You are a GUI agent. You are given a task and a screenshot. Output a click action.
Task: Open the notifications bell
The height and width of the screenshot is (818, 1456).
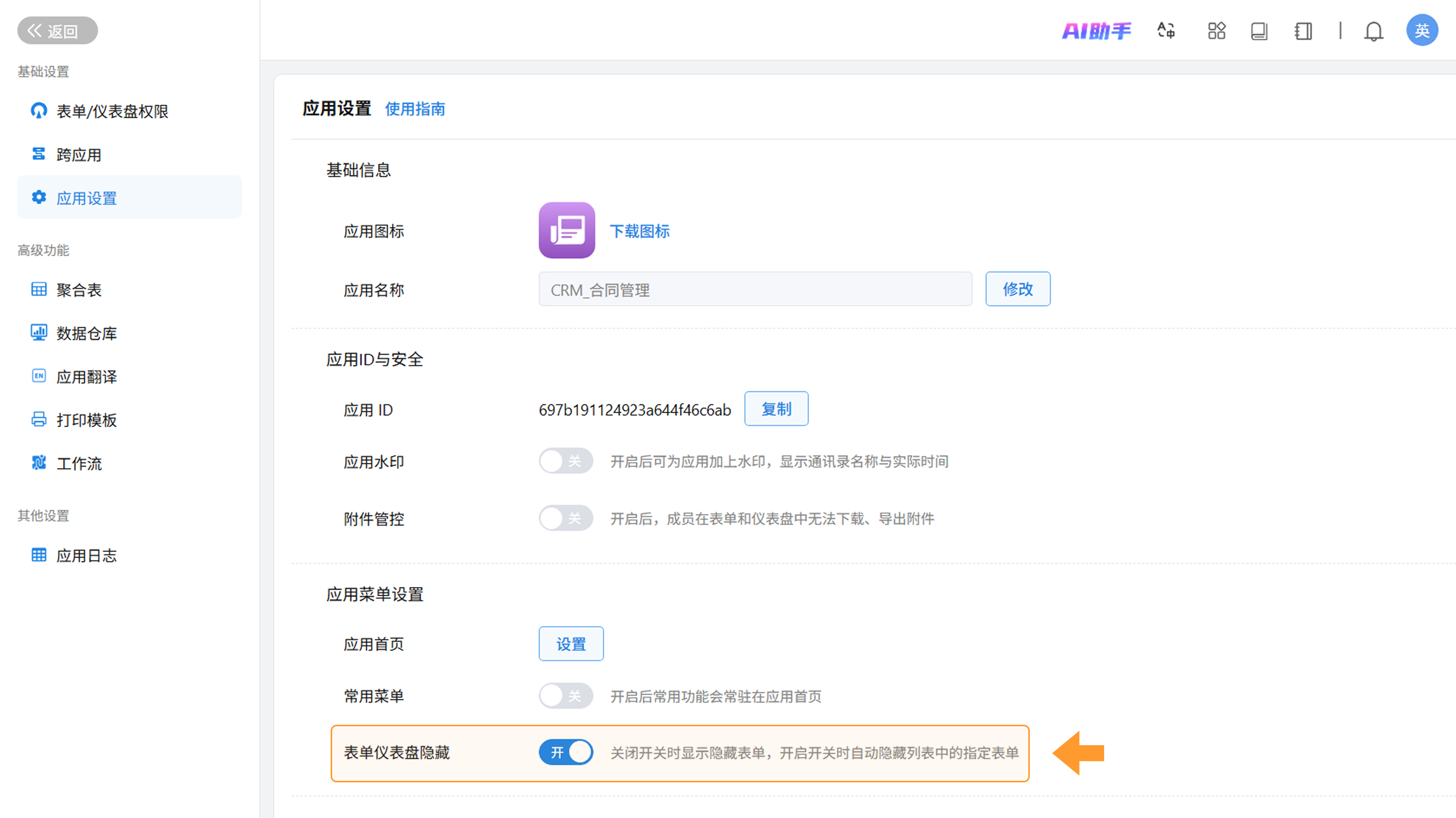pyautogui.click(x=1373, y=30)
